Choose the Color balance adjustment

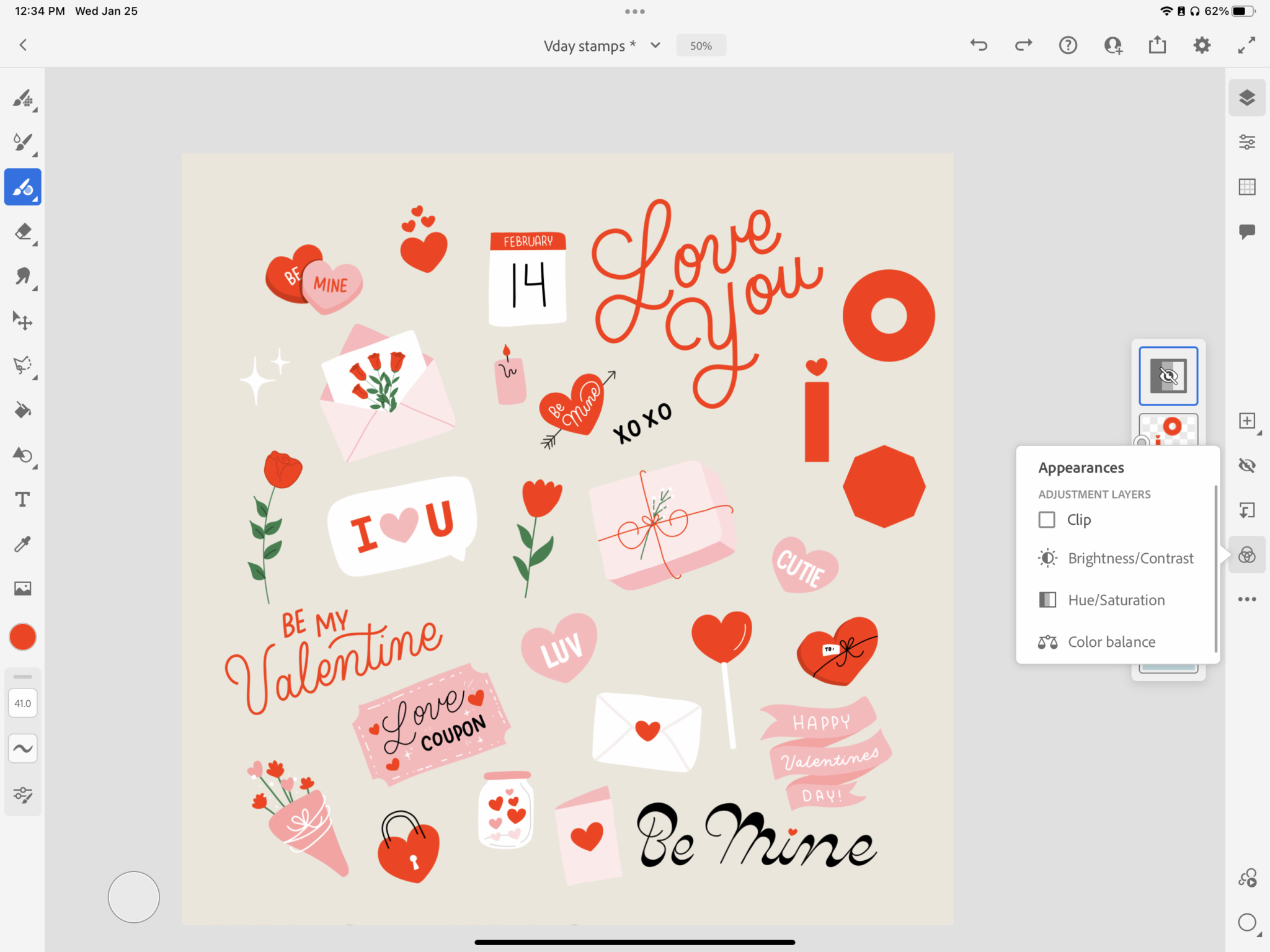tap(1111, 642)
